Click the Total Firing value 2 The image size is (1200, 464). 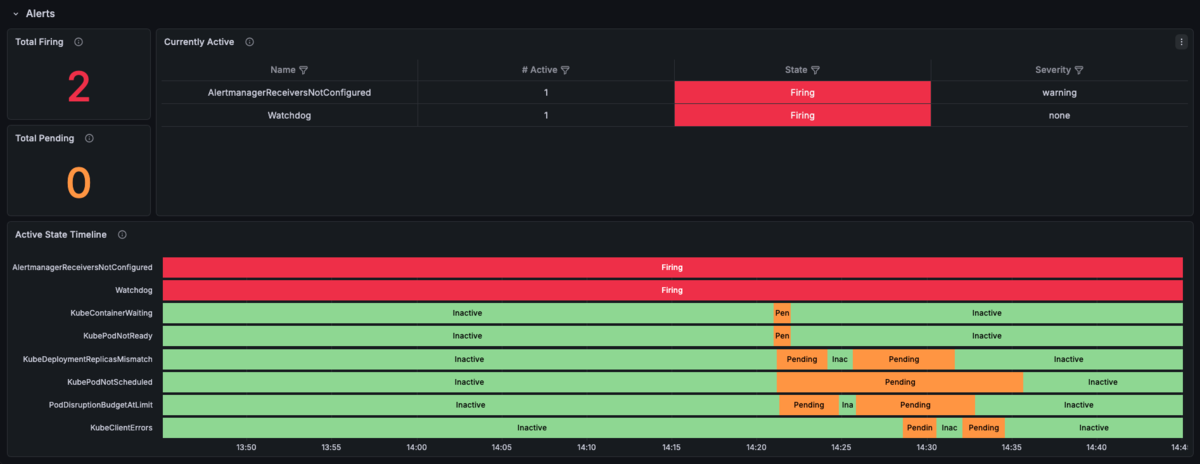(79, 86)
